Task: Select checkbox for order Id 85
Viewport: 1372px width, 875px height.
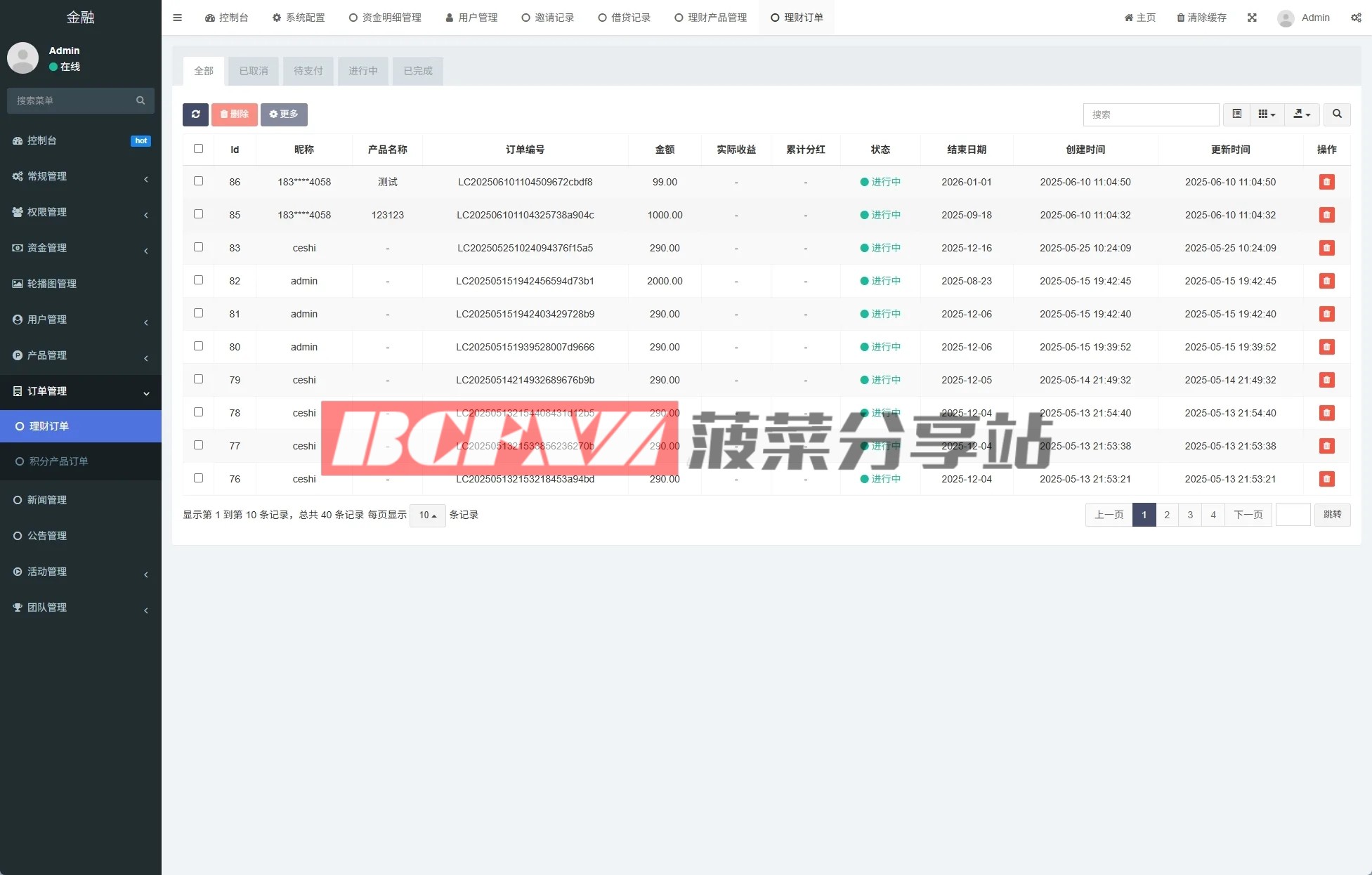Action: 198,214
